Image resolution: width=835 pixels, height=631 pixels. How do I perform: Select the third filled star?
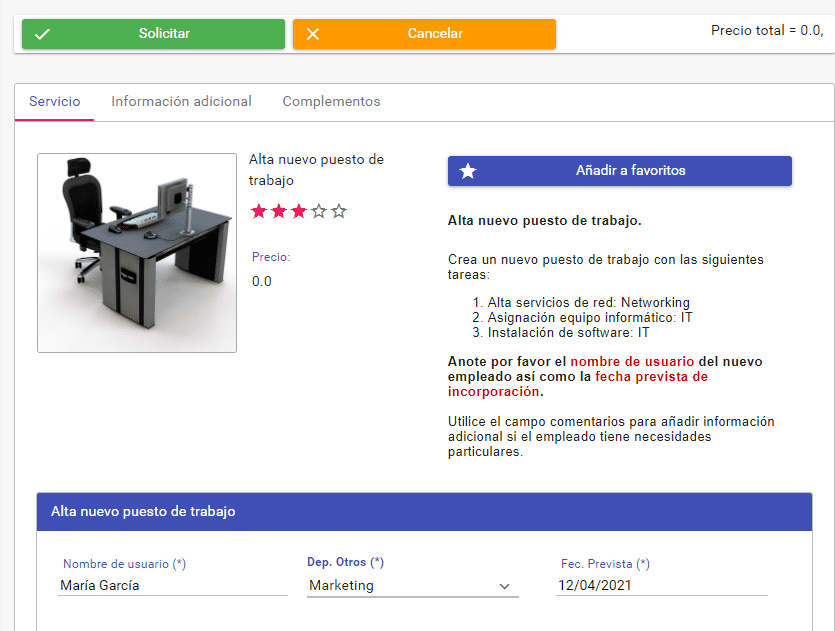tap(298, 211)
